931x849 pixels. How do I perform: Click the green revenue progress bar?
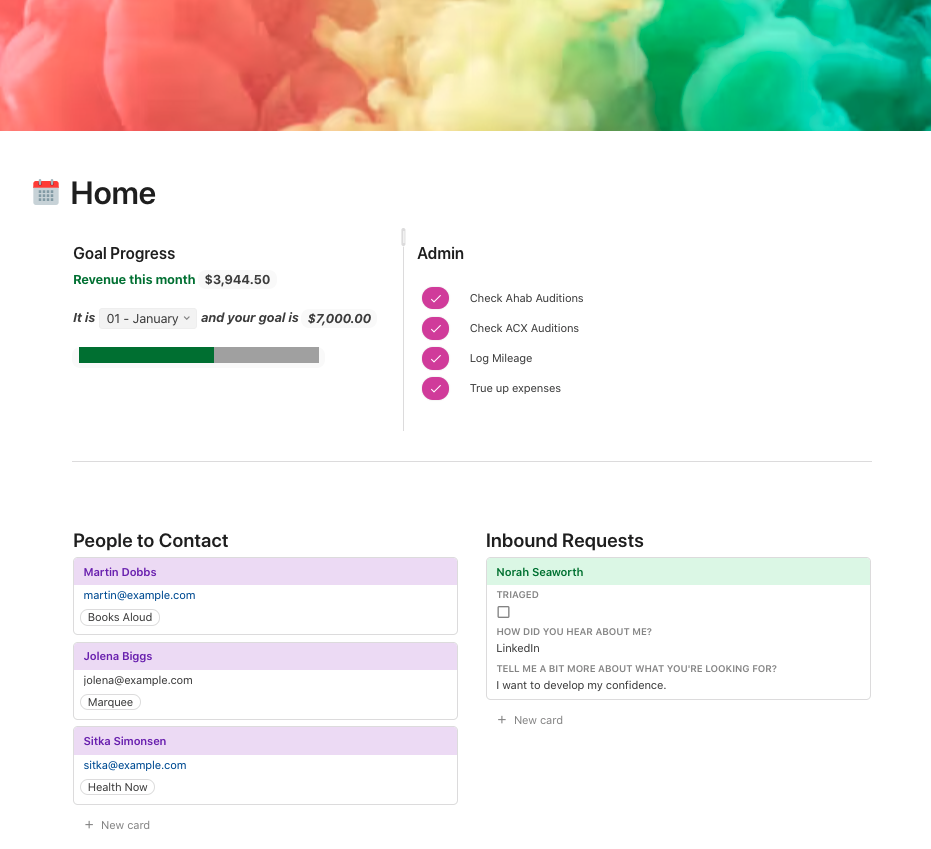click(x=146, y=355)
